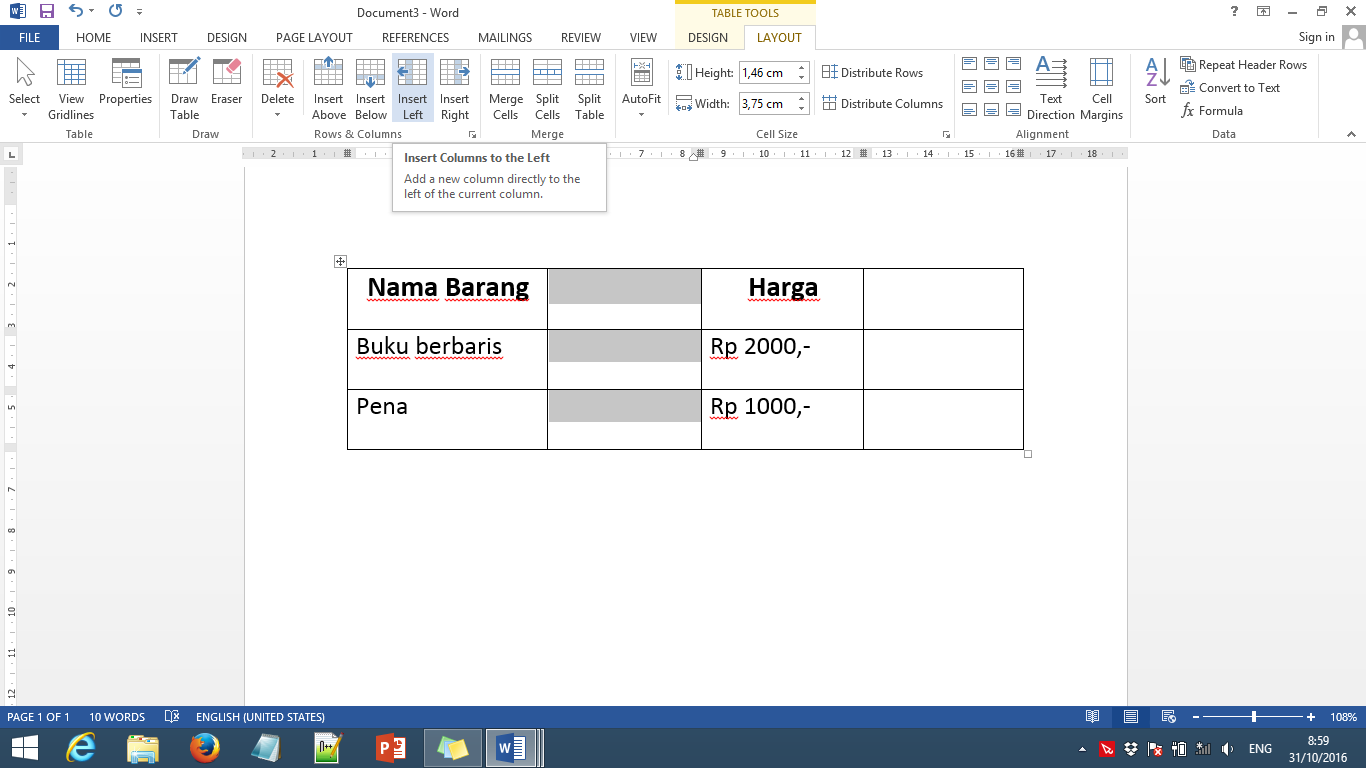The height and width of the screenshot is (768, 1366).
Task: Open the Cell Margins settings
Action: coord(1101,88)
